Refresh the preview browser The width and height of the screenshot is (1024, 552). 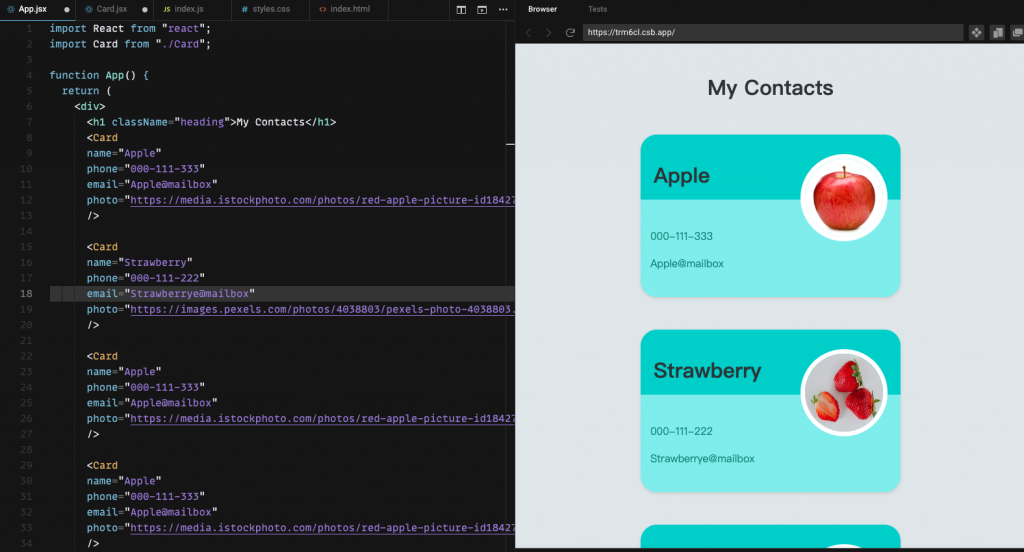tap(570, 33)
